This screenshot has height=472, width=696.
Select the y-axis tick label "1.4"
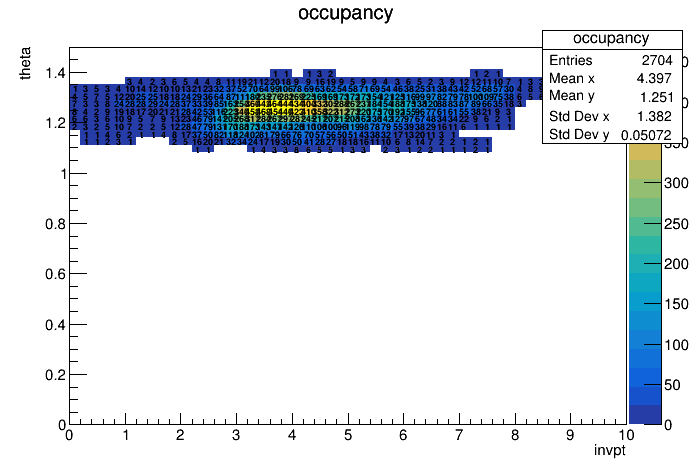55,73
